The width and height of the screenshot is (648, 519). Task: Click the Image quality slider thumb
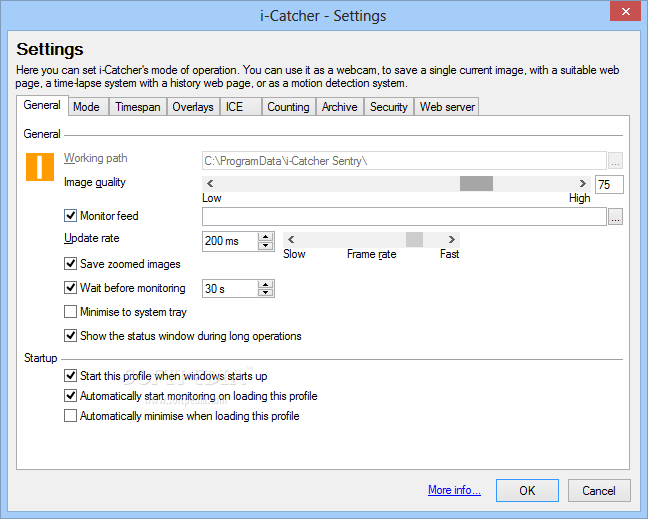[476, 183]
